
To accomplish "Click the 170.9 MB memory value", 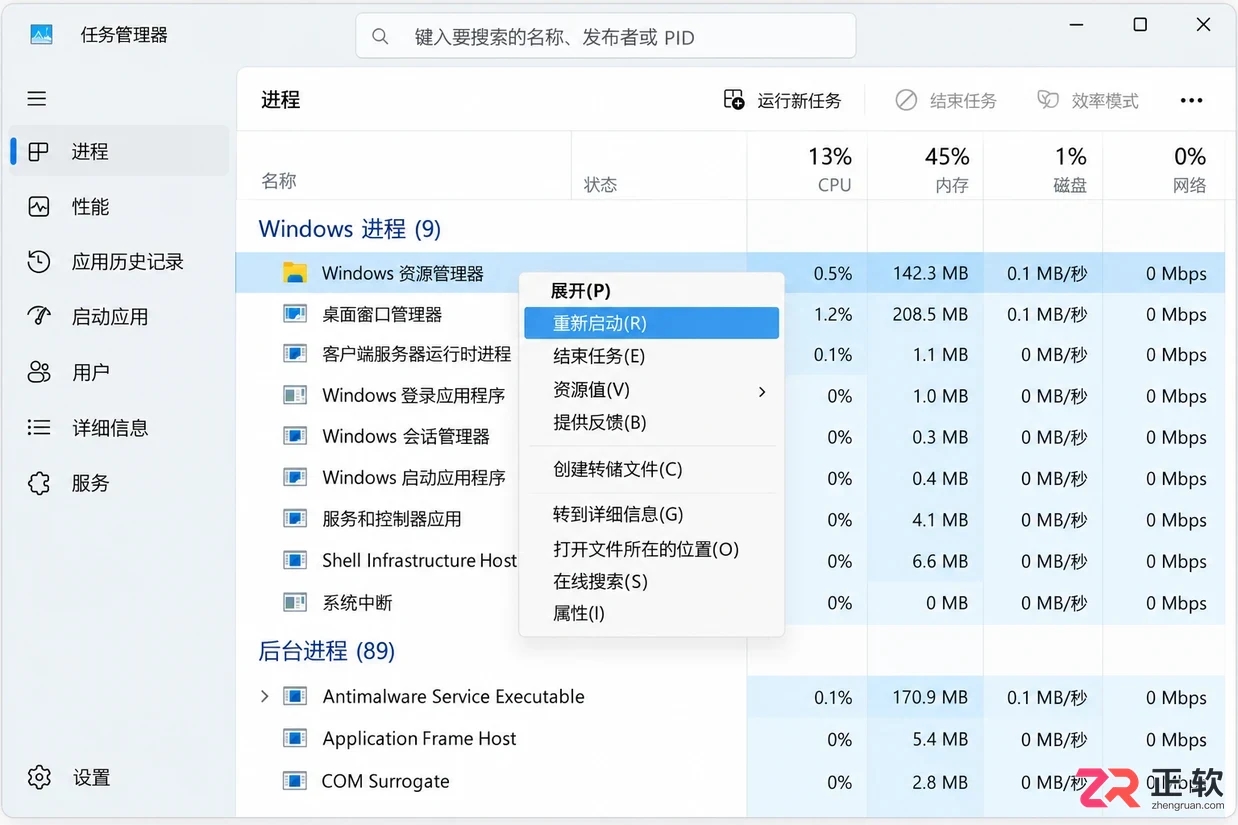I will coord(930,697).
